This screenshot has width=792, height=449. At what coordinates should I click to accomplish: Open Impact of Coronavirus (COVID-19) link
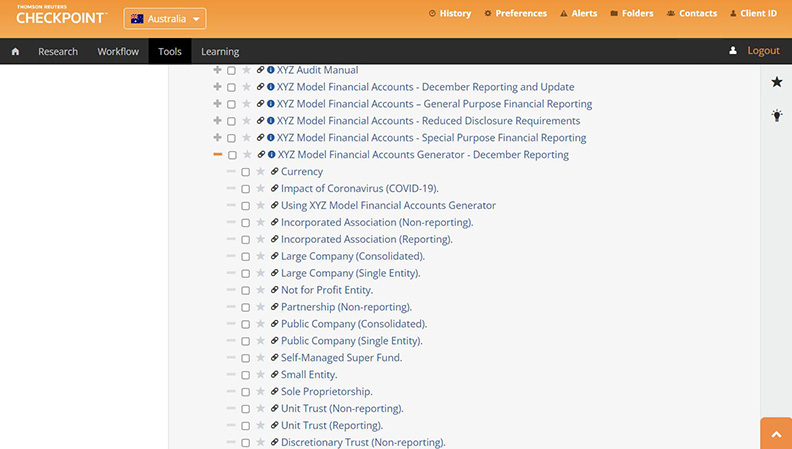click(x=359, y=188)
